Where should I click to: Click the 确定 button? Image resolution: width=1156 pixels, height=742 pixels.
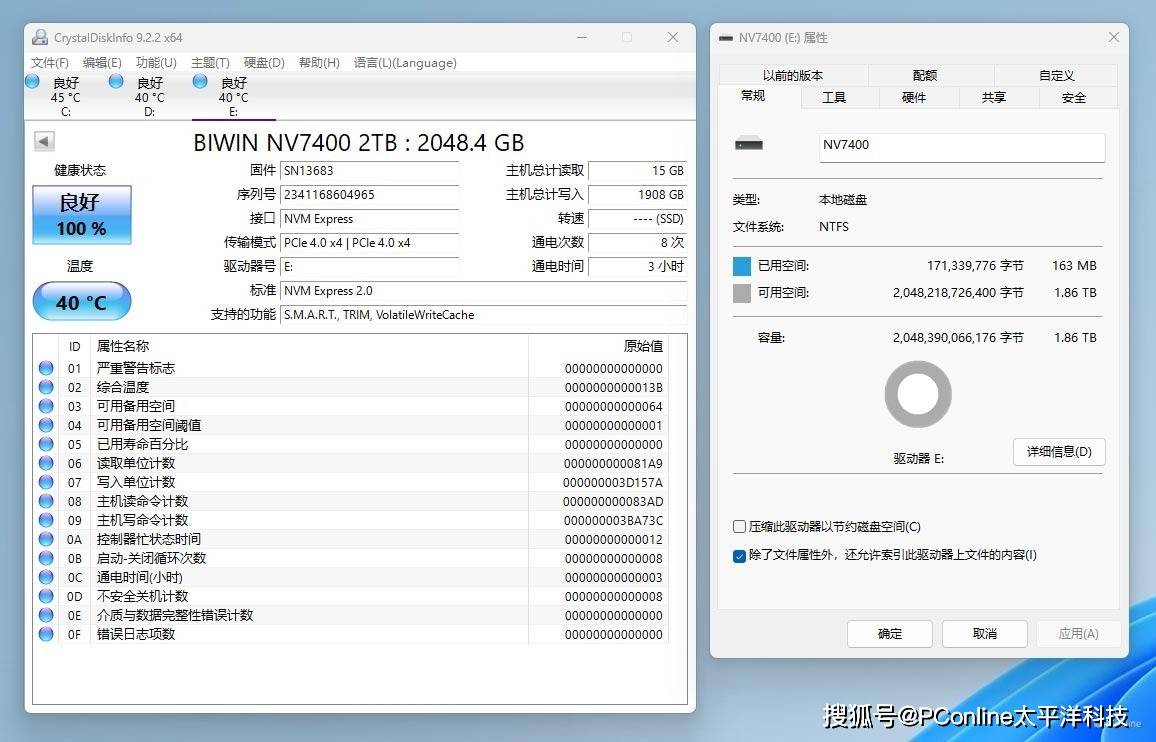(x=889, y=634)
